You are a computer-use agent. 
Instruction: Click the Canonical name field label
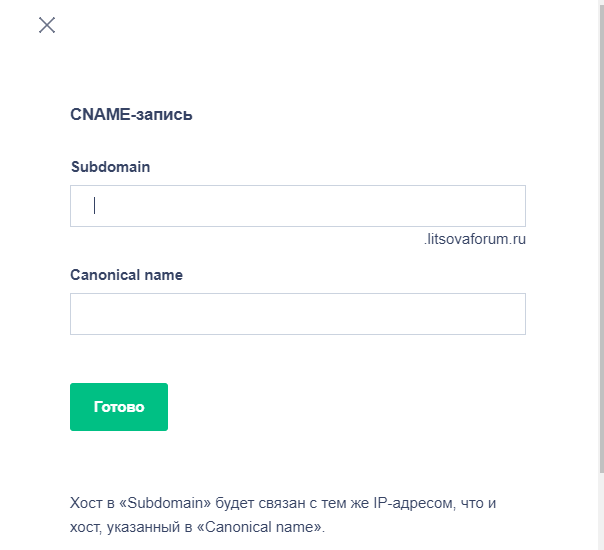click(126, 275)
